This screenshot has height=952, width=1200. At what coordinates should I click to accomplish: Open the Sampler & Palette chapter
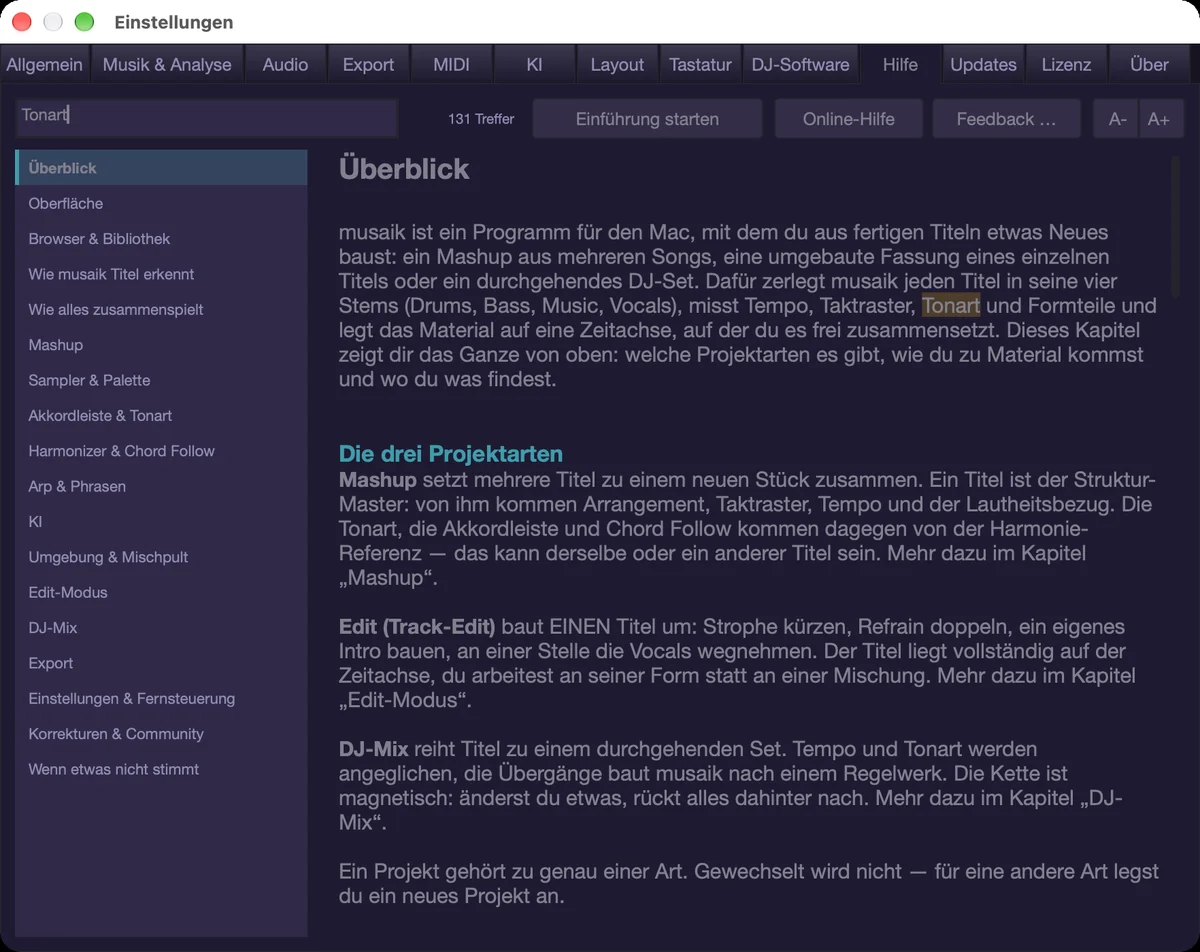(162, 380)
